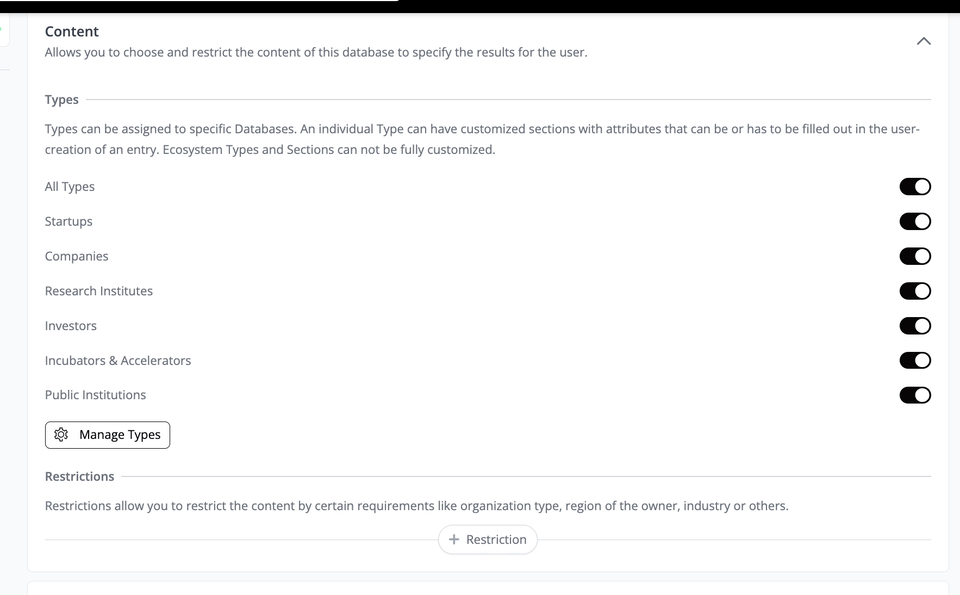
Task: Click the 'Research Institutes' label text
Action: pyautogui.click(x=99, y=291)
